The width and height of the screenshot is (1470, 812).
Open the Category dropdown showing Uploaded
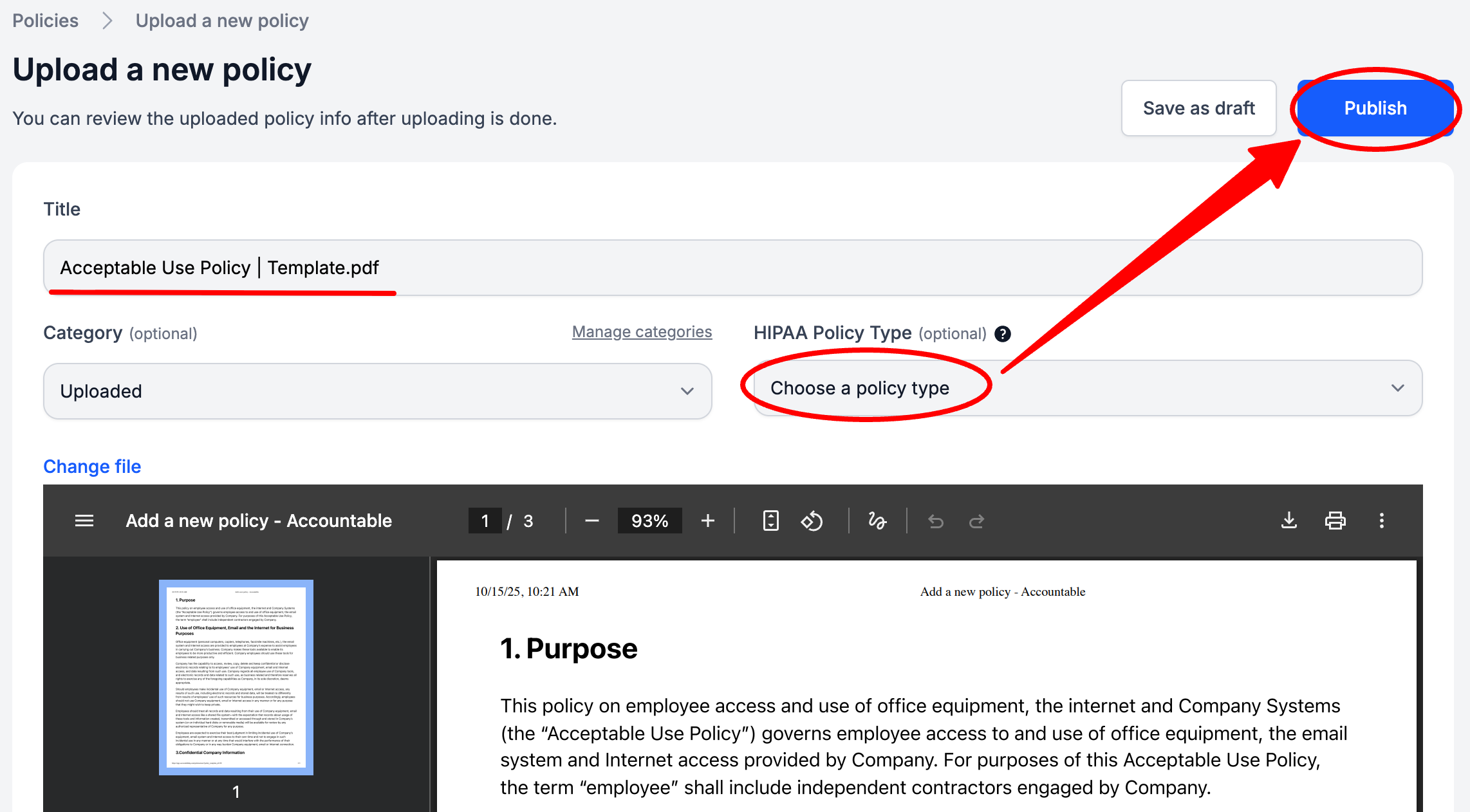tap(377, 391)
